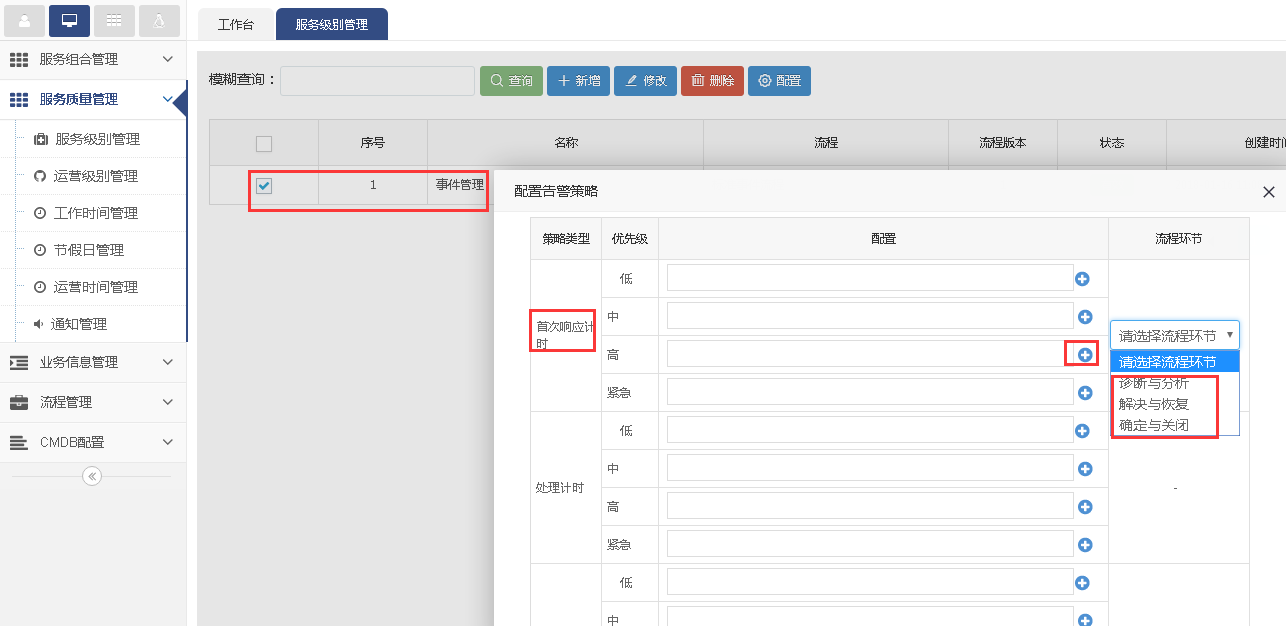Close the 配置告警策略 dialog
The image size is (1286, 626).
coord(1268,192)
